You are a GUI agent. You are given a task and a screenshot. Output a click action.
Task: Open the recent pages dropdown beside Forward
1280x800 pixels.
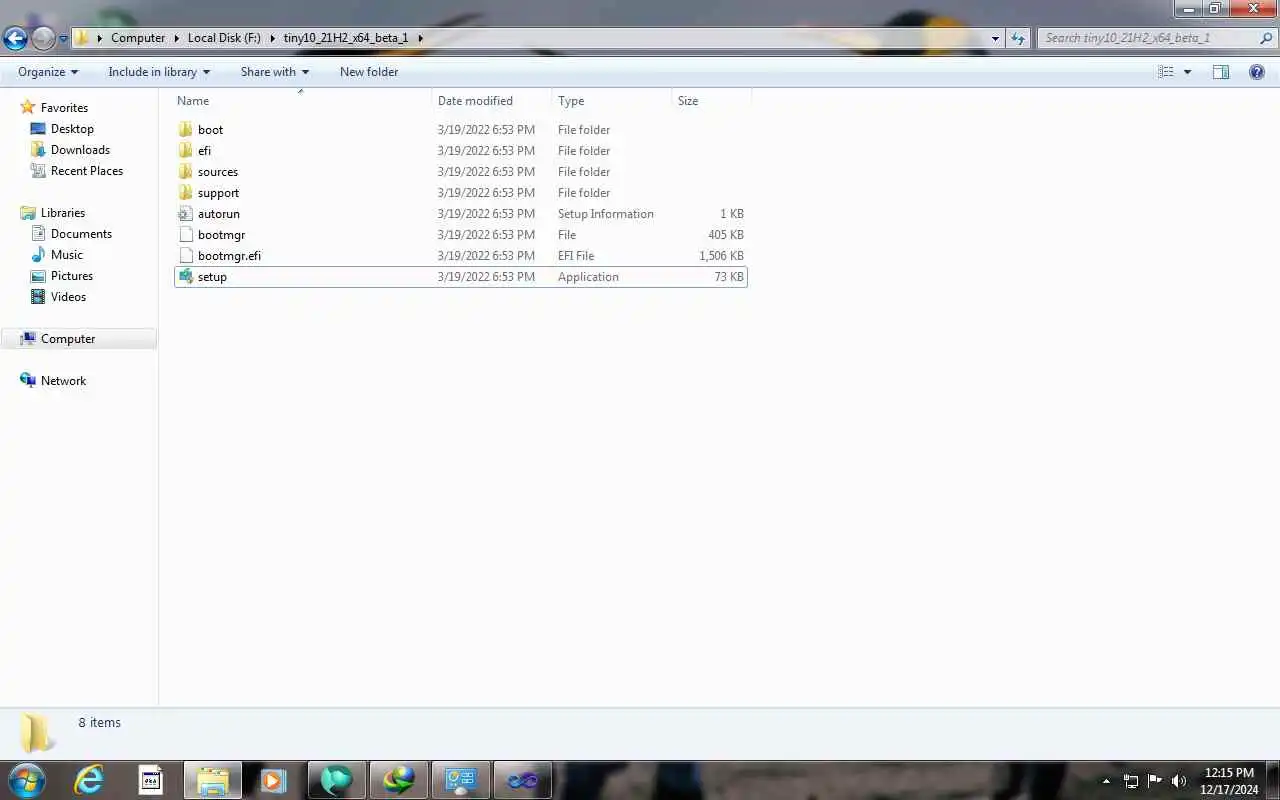[63, 39]
